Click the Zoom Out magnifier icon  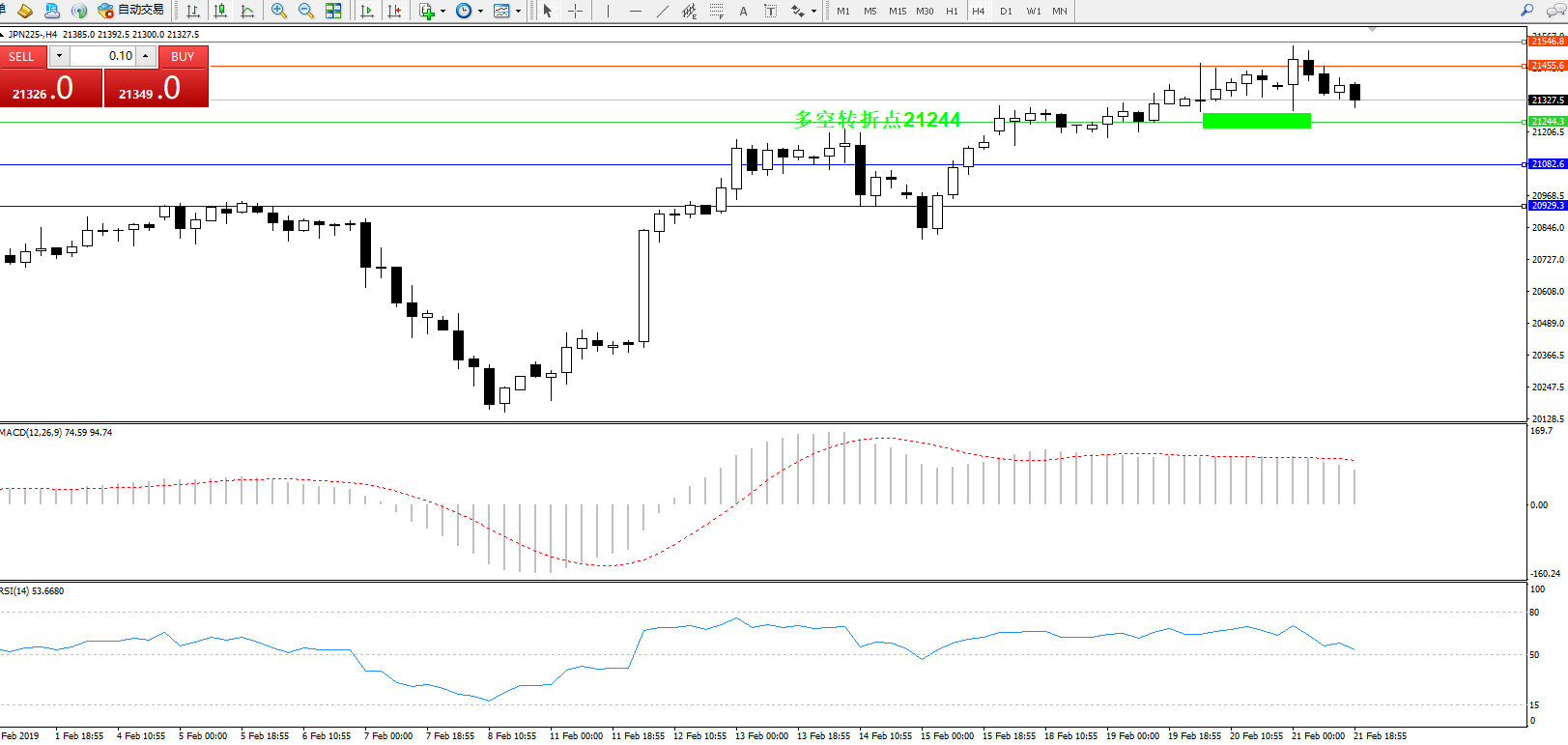click(x=306, y=11)
